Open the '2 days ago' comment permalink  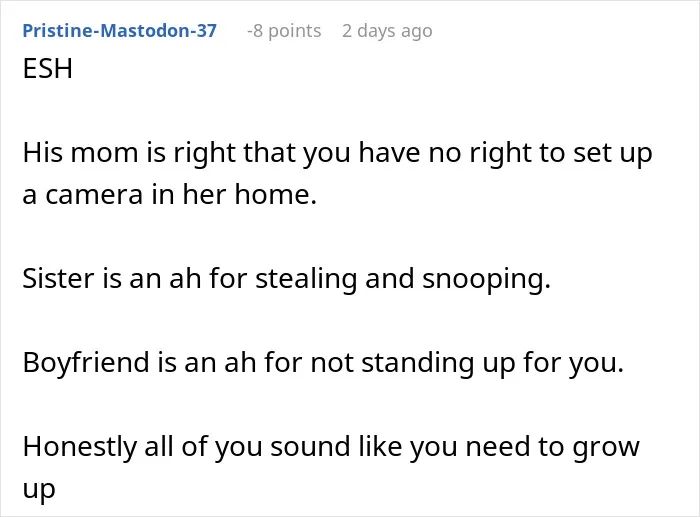(387, 31)
